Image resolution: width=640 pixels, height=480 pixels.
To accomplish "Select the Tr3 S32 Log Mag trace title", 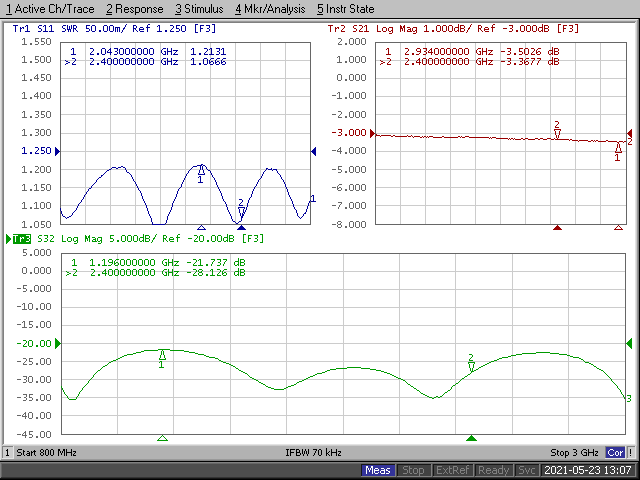I will point(139,238).
